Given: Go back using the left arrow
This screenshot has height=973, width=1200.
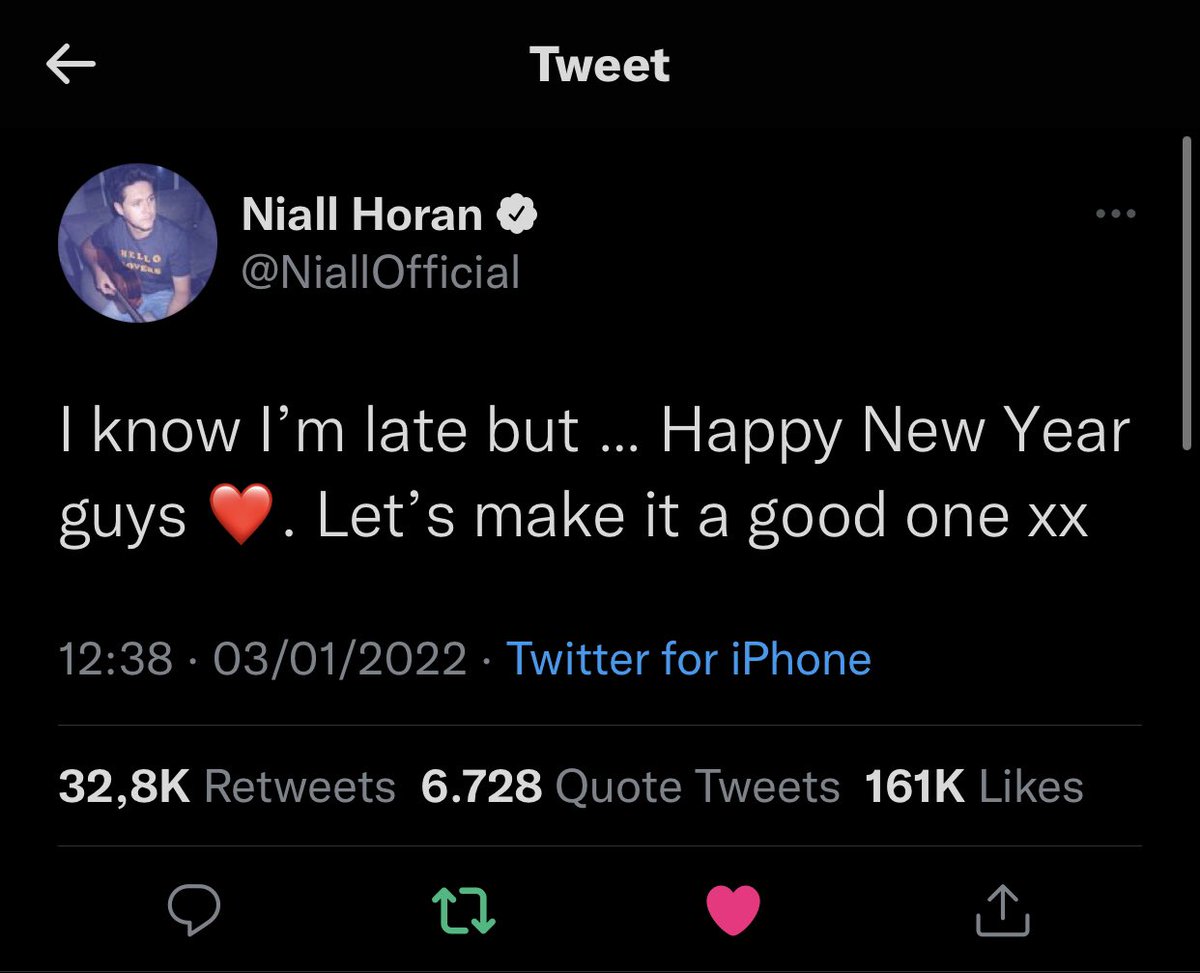Looking at the screenshot, I should (71, 66).
